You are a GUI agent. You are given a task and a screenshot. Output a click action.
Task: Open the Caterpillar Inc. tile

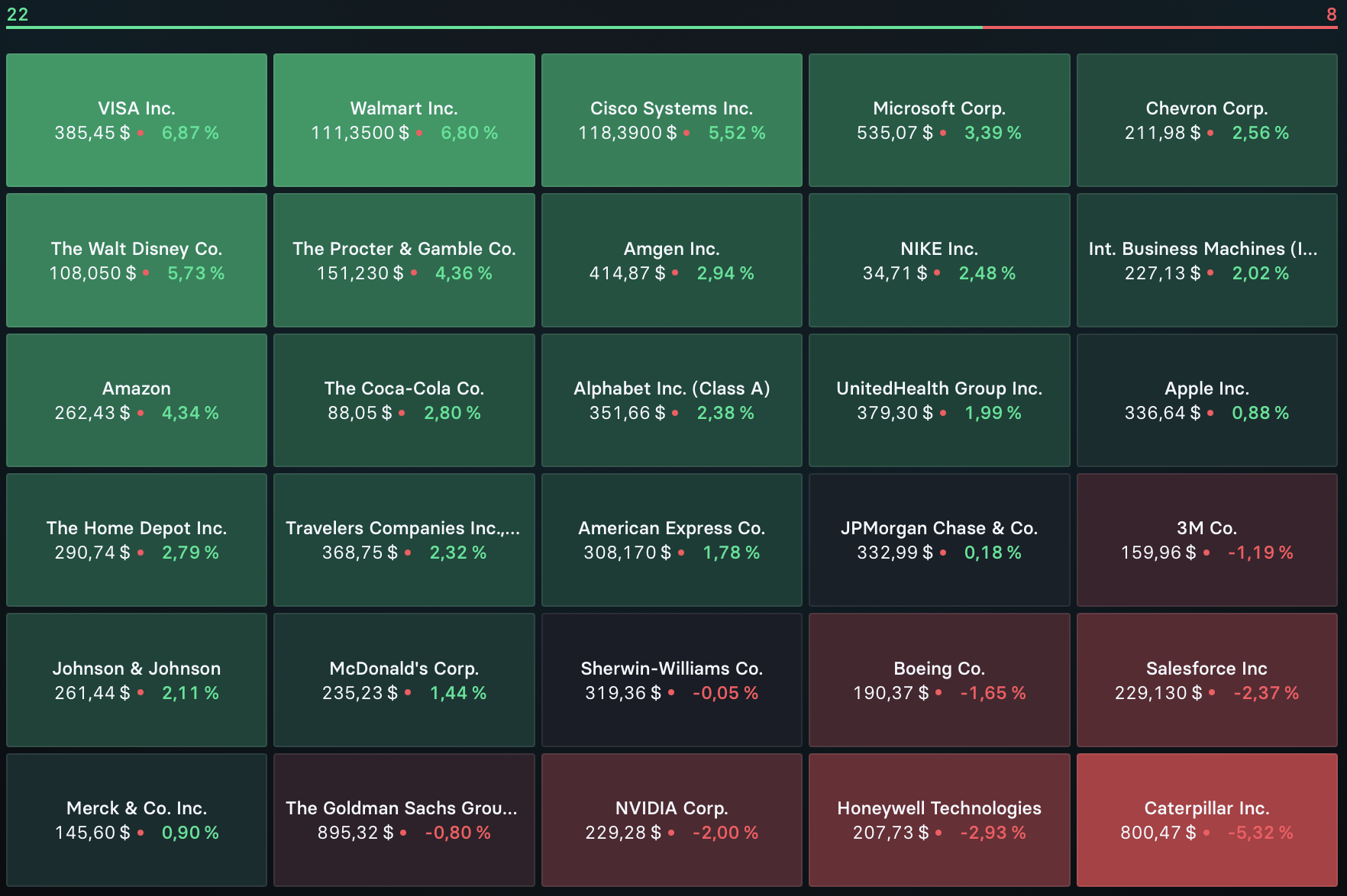[1207, 820]
